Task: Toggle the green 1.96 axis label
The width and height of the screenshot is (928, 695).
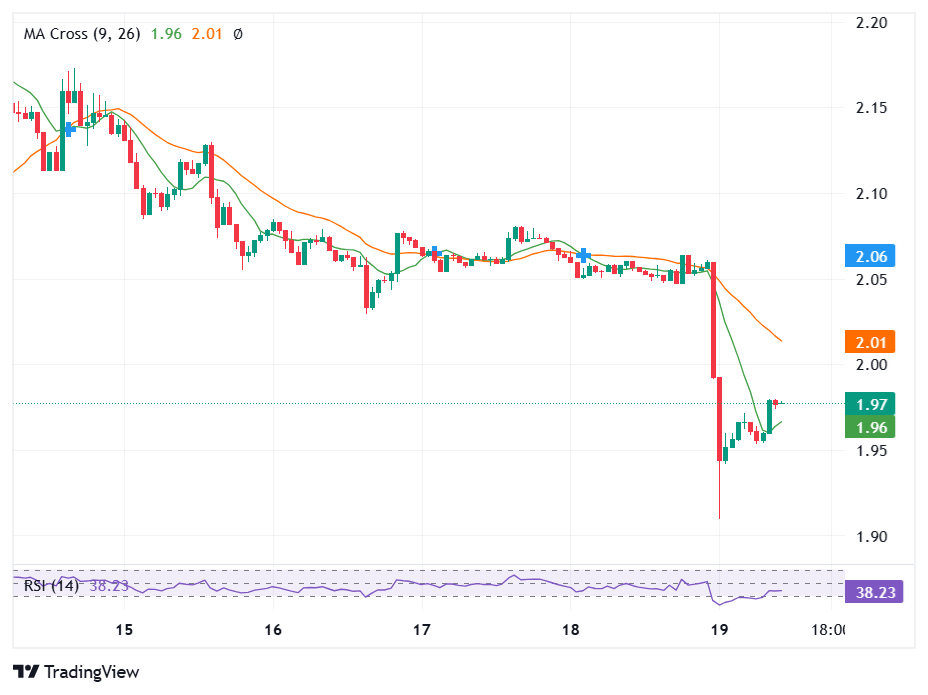Action: pyautogui.click(x=869, y=427)
